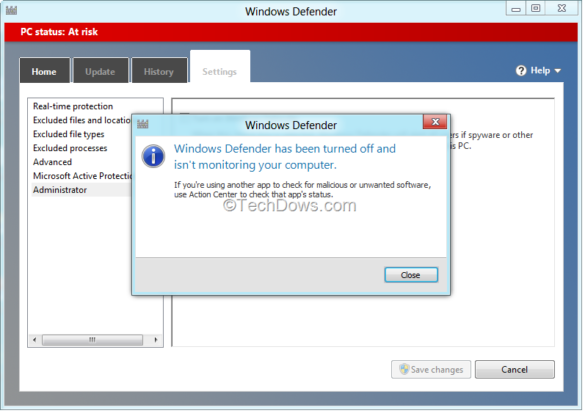Maximize the main Windows Defender window

[x=537, y=9]
